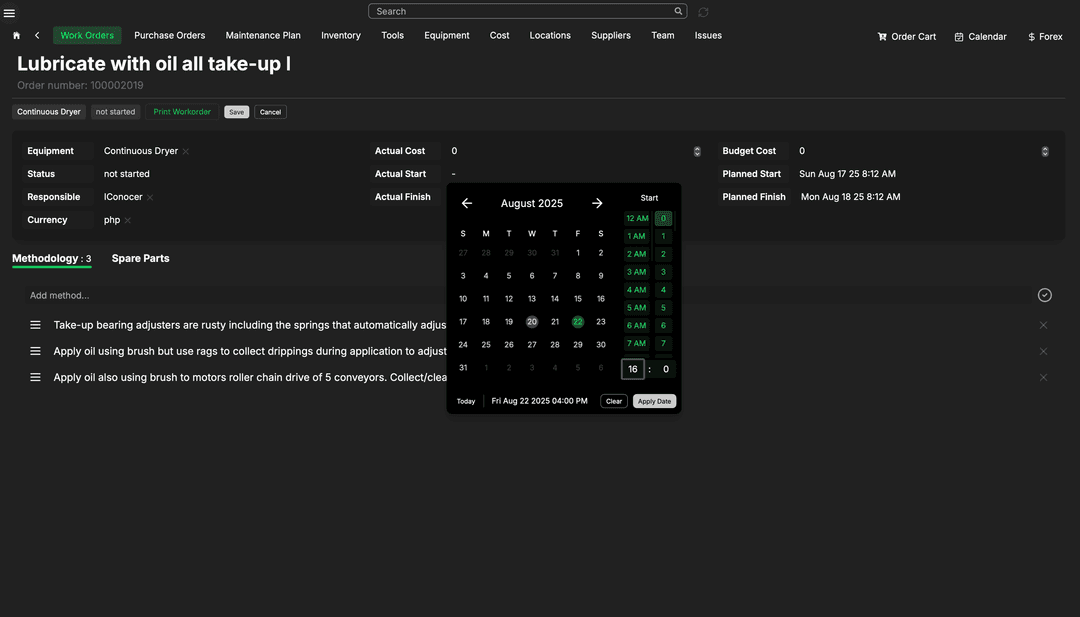1080x617 pixels.
Task: Remove Continuous Dryer equipment with X
Action: point(186,151)
